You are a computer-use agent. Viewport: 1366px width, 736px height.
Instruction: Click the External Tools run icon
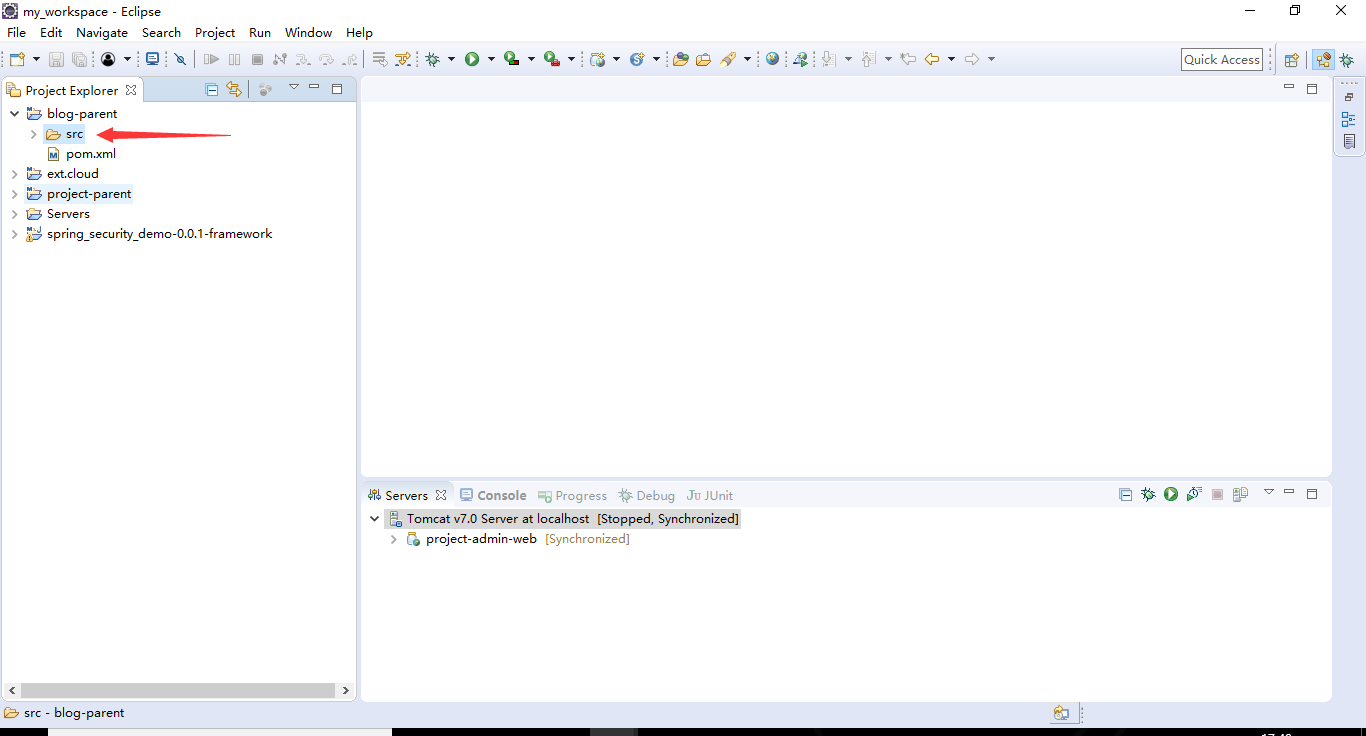[x=551, y=59]
